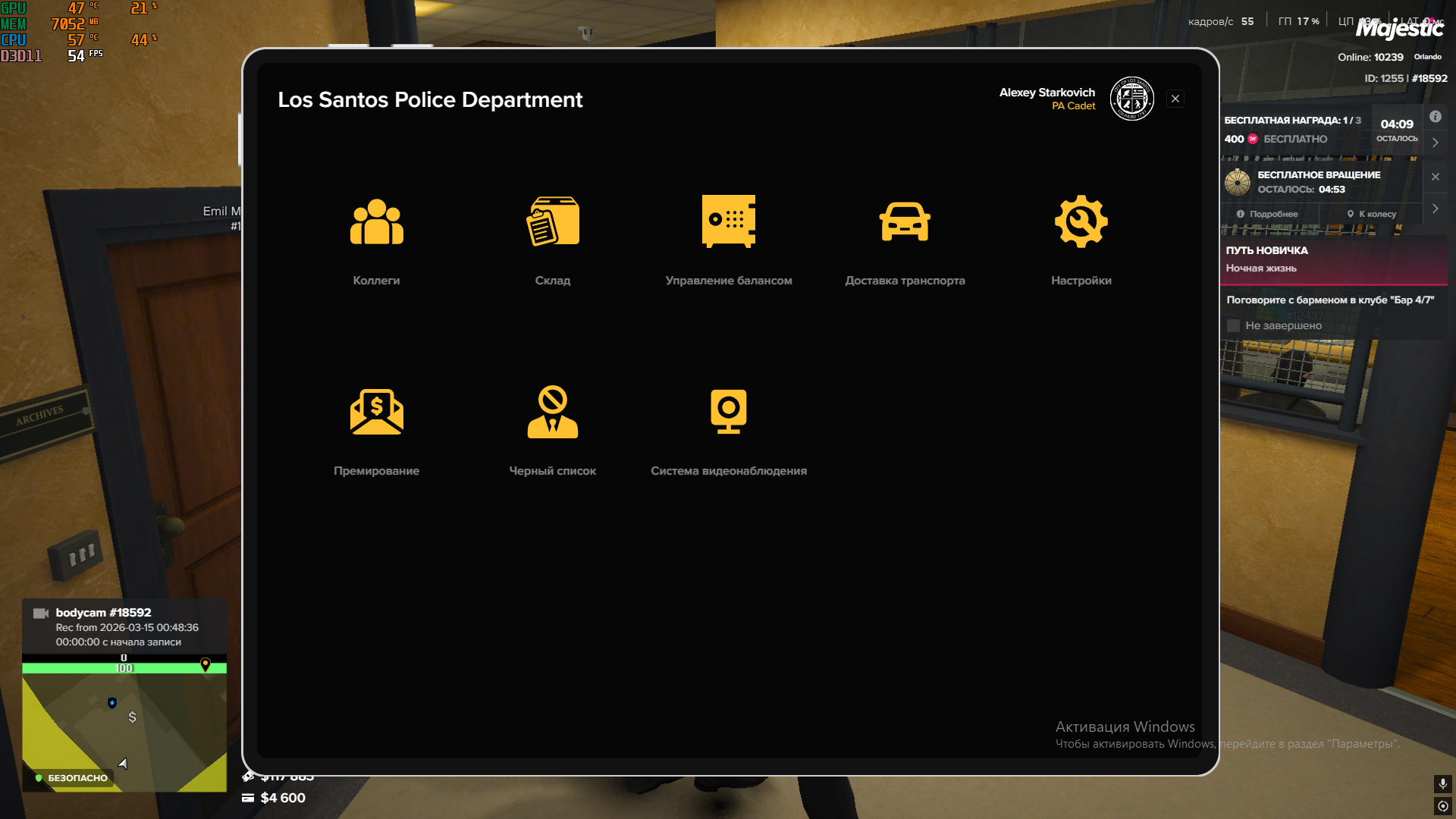Image resolution: width=1456 pixels, height=819 pixels.
Task: Open the Склад warehouse icon
Action: pos(553,222)
